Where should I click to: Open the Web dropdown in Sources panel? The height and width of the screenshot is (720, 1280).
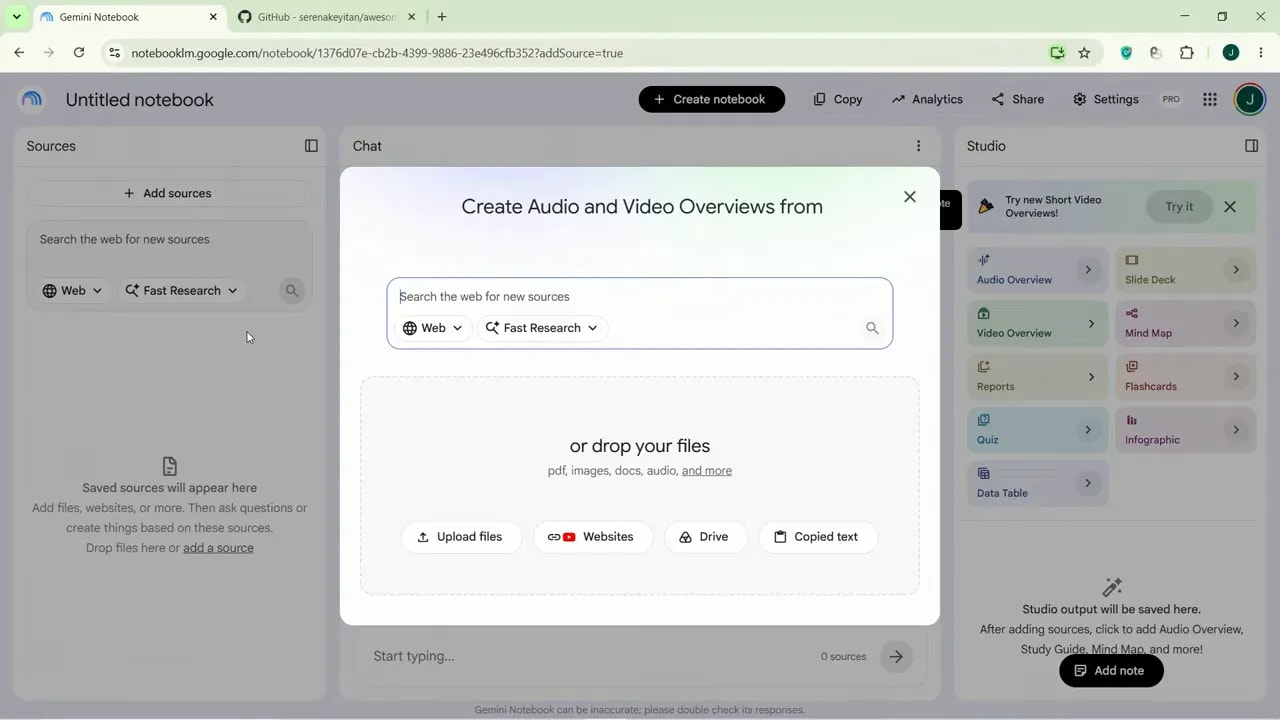coord(72,291)
